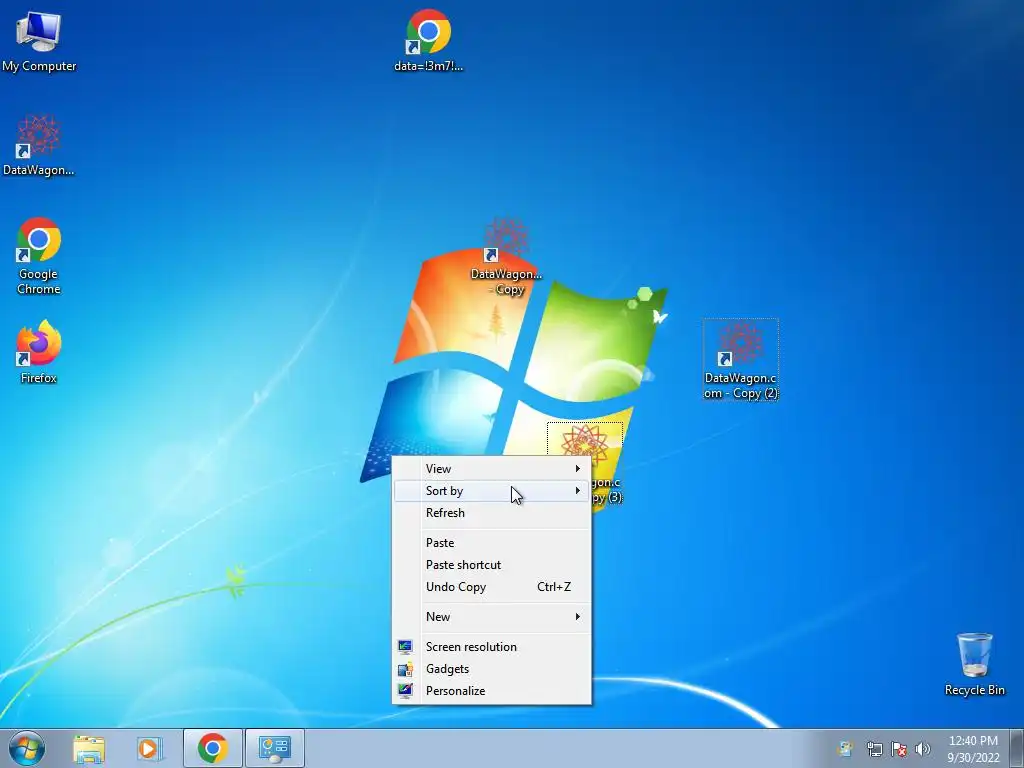The height and width of the screenshot is (768, 1024).
Task: Choose Screen resolution in the context menu
Action: (491, 647)
